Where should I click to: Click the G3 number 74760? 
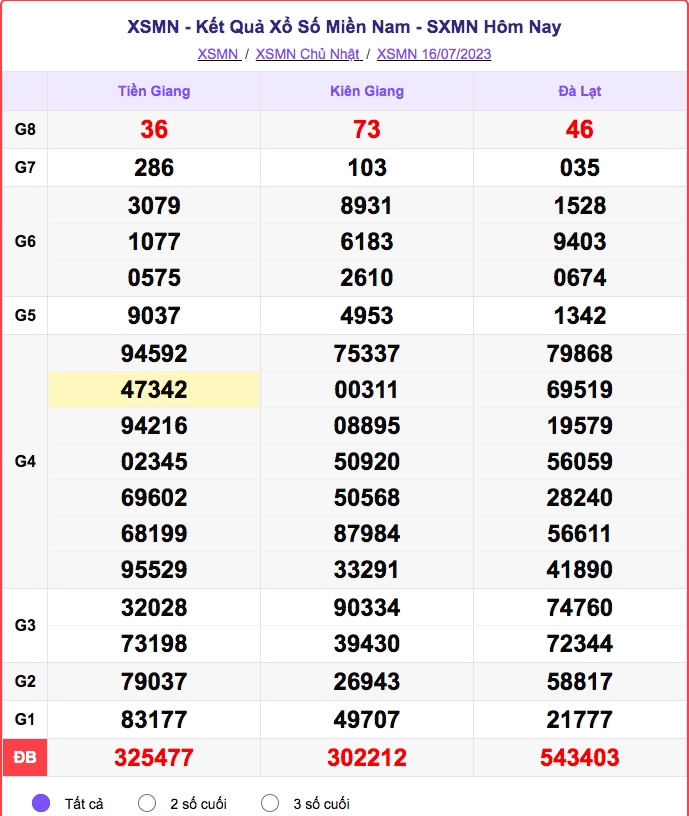pos(580,607)
